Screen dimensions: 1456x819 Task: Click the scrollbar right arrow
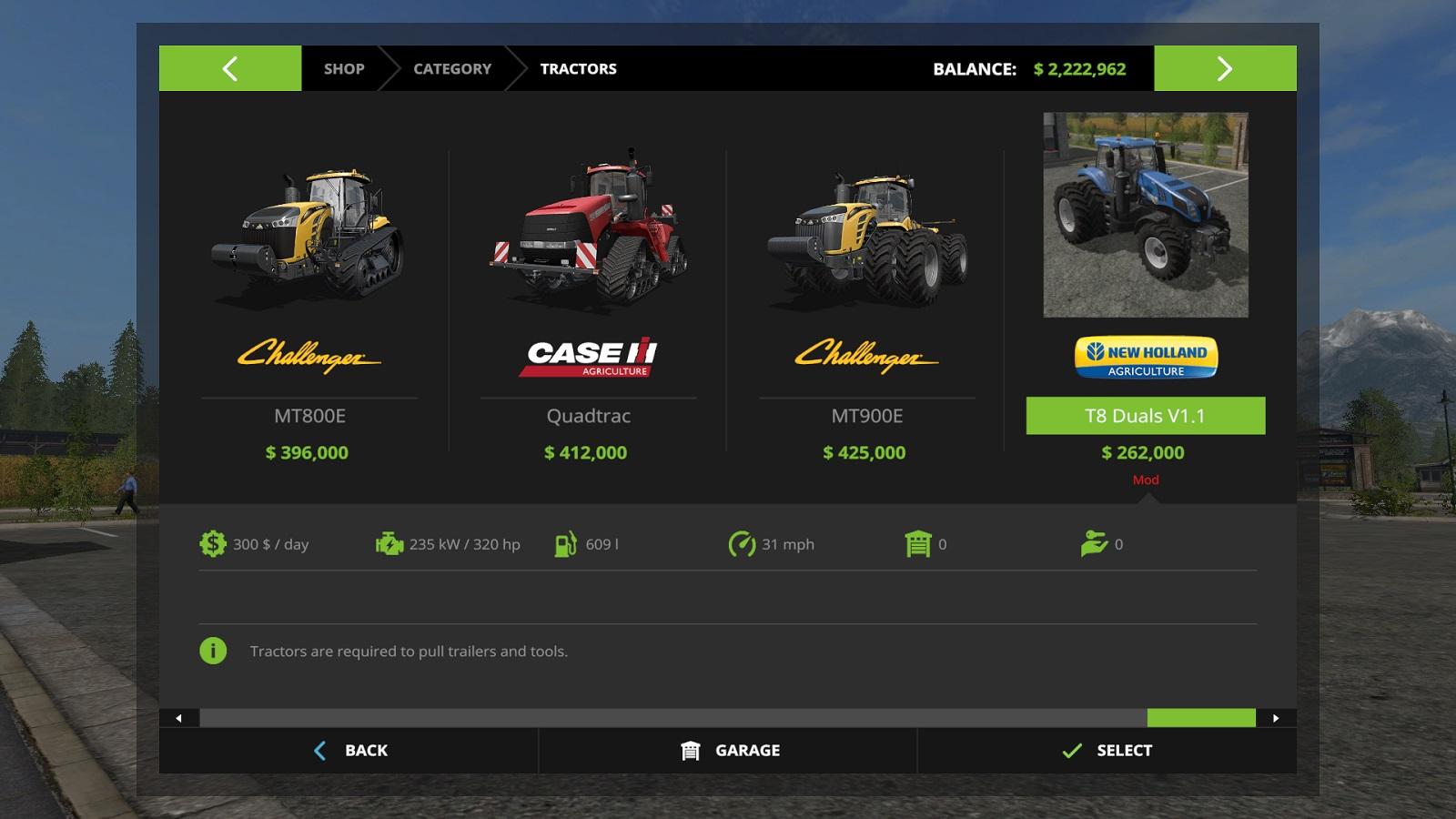(x=1276, y=718)
